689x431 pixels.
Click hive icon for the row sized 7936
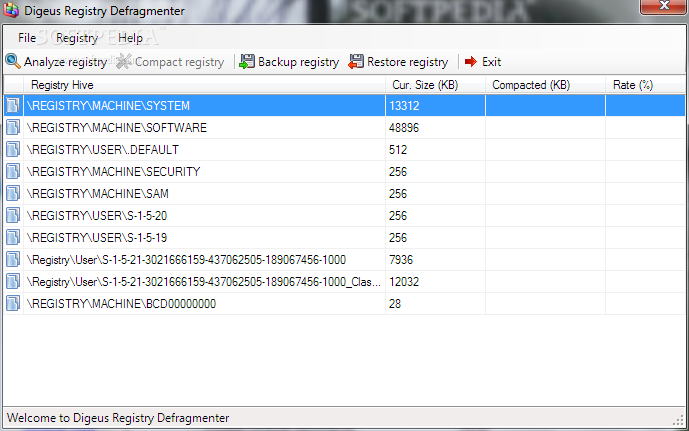tap(13, 259)
